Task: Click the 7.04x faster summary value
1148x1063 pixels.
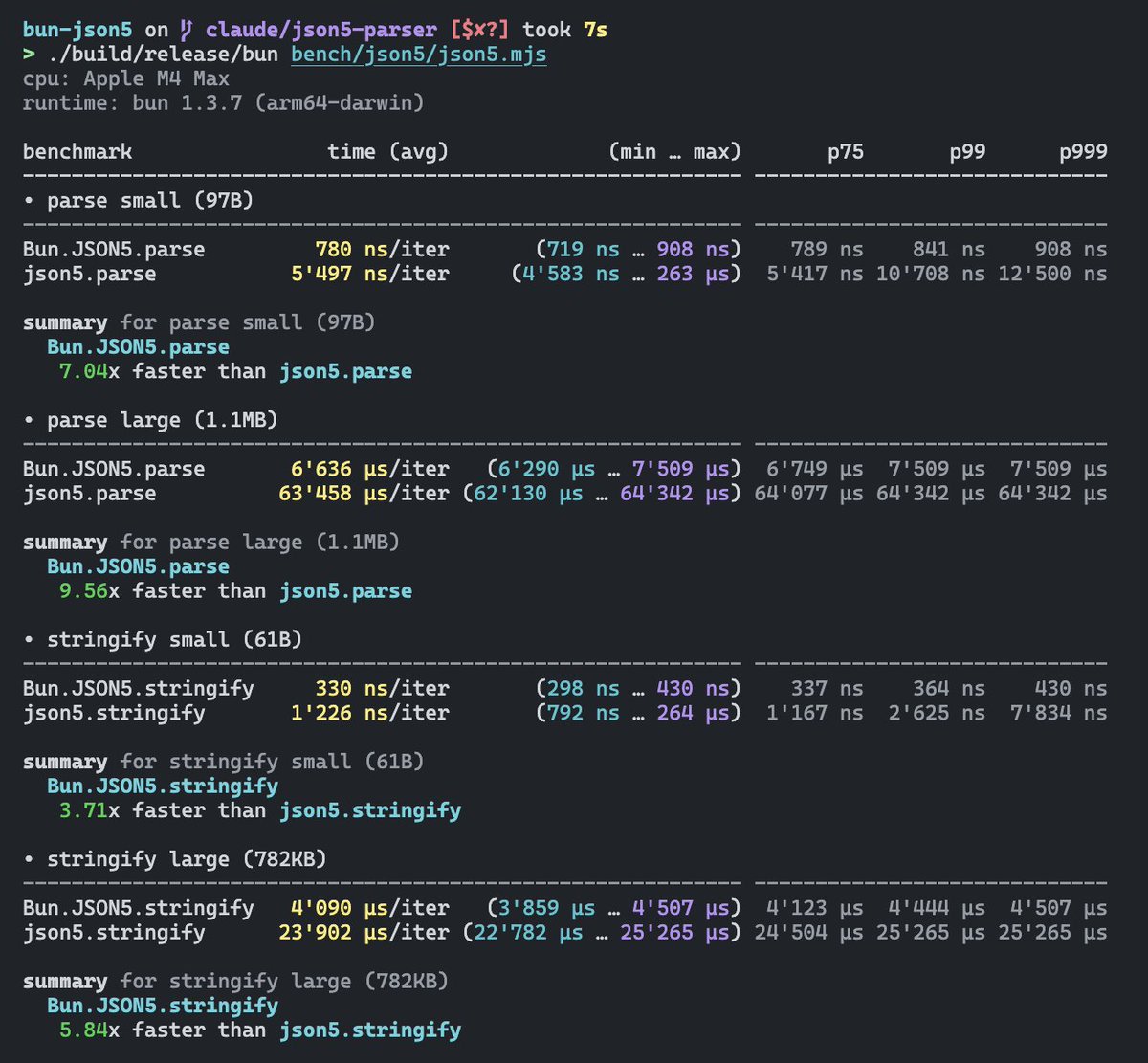Action: pos(81,371)
